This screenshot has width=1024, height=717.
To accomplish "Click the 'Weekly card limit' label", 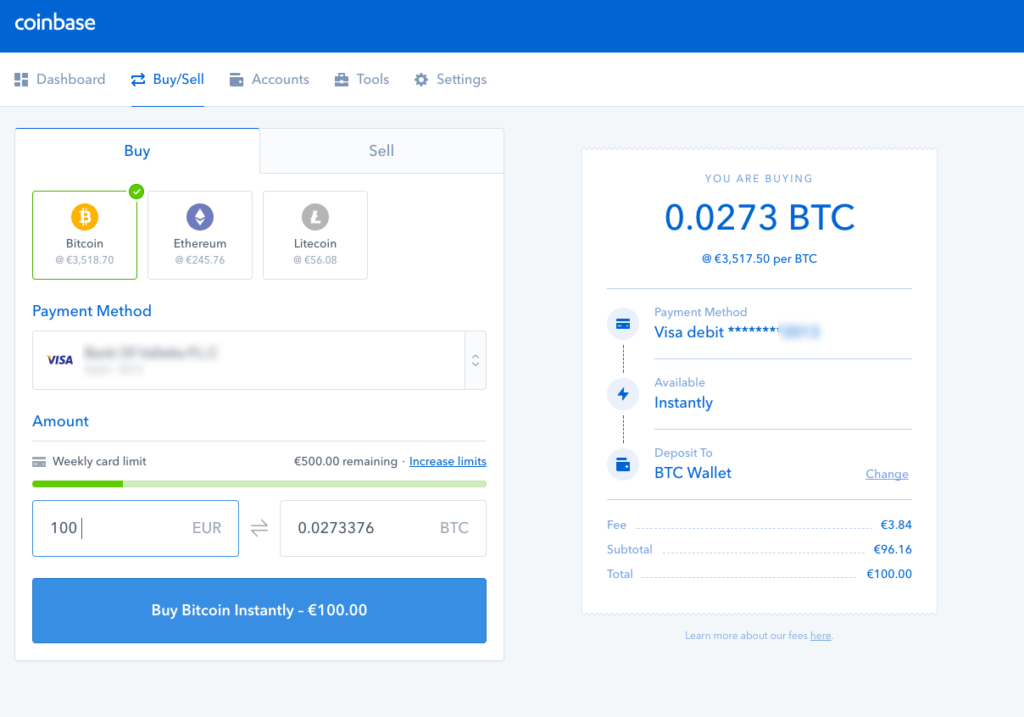I will click(x=99, y=462).
